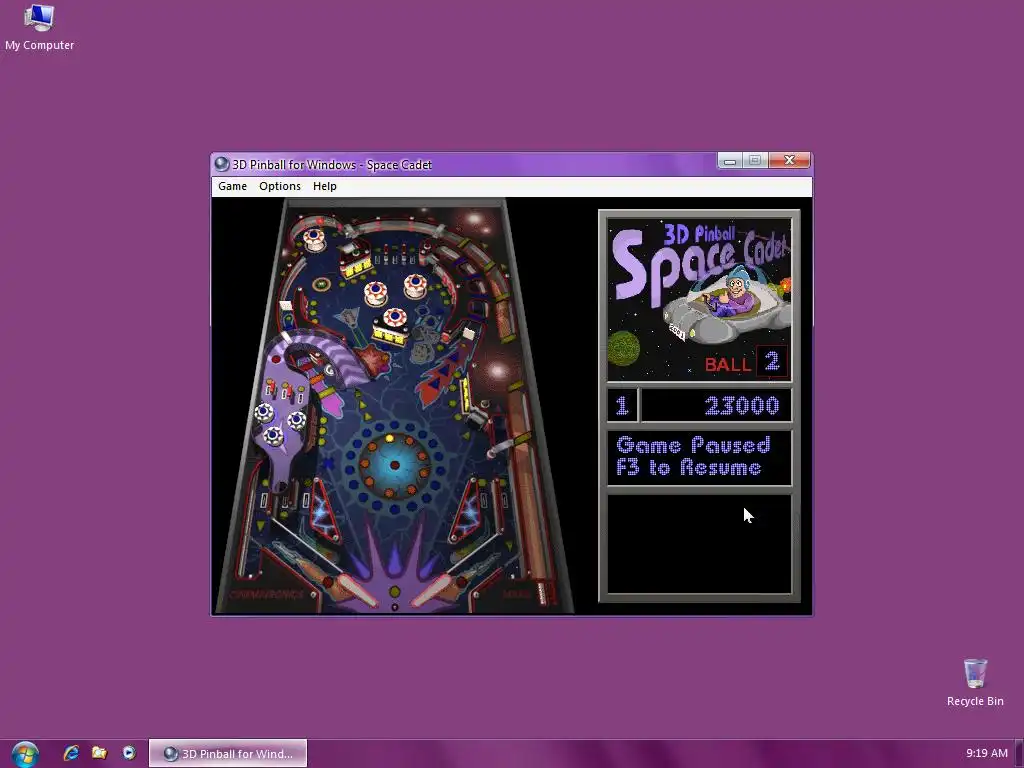This screenshot has height=768, width=1024.
Task: Open the folder icon in quick launch
Action: click(99, 753)
